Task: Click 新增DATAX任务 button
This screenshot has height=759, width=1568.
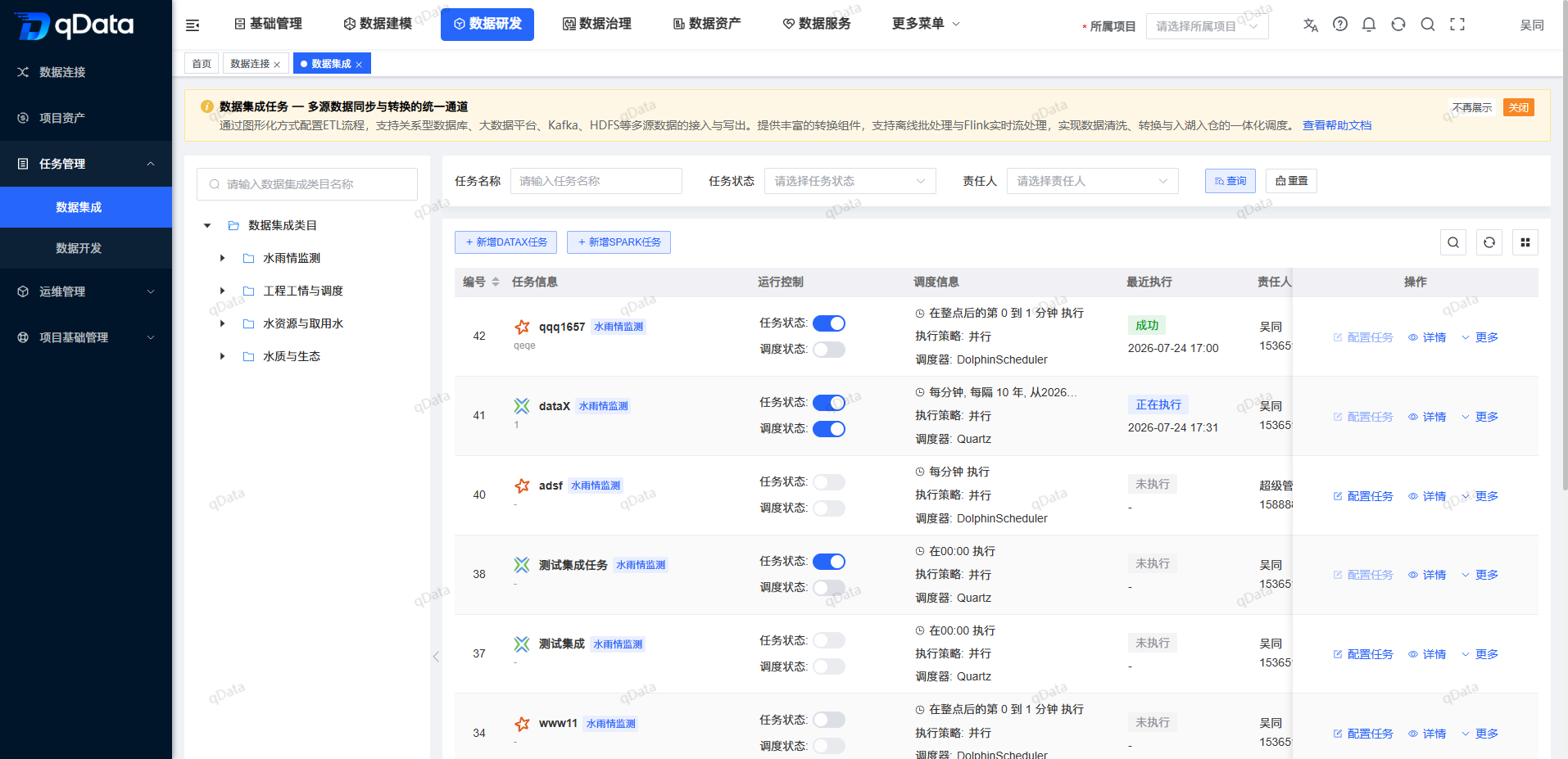Action: tap(506, 242)
